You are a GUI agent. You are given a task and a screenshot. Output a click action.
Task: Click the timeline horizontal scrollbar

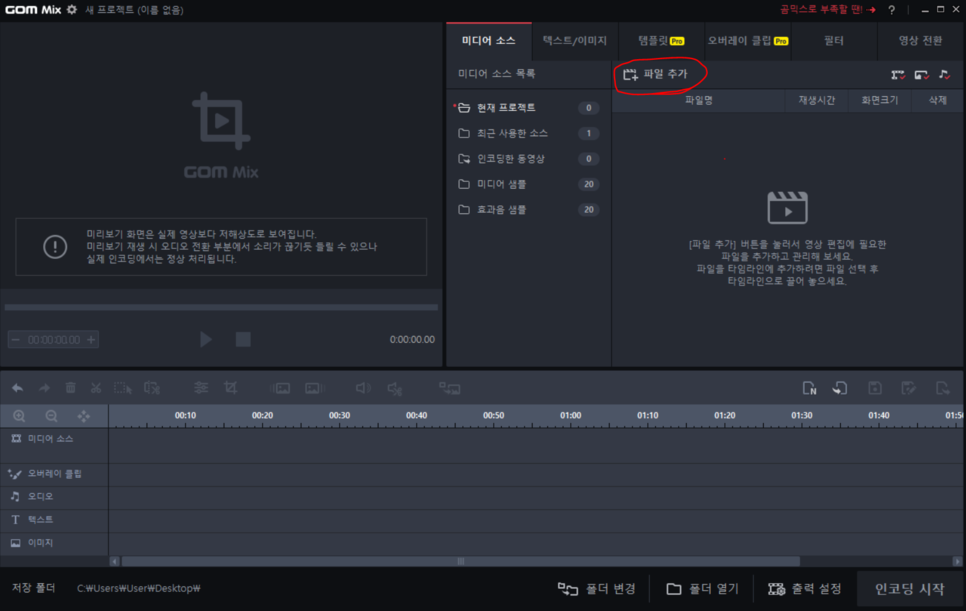[x=461, y=561]
